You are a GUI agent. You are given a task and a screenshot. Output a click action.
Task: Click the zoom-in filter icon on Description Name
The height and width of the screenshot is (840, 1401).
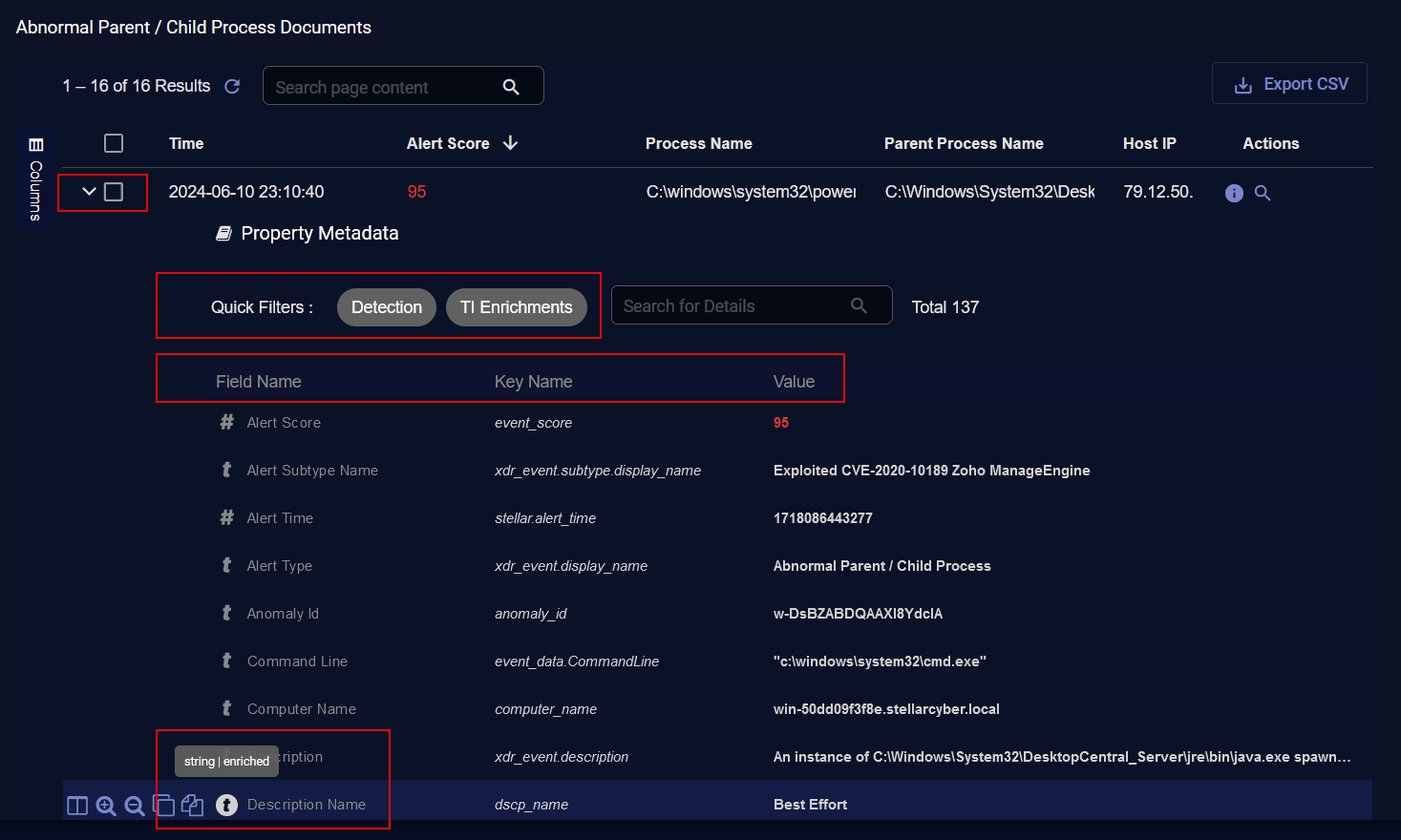(x=106, y=806)
